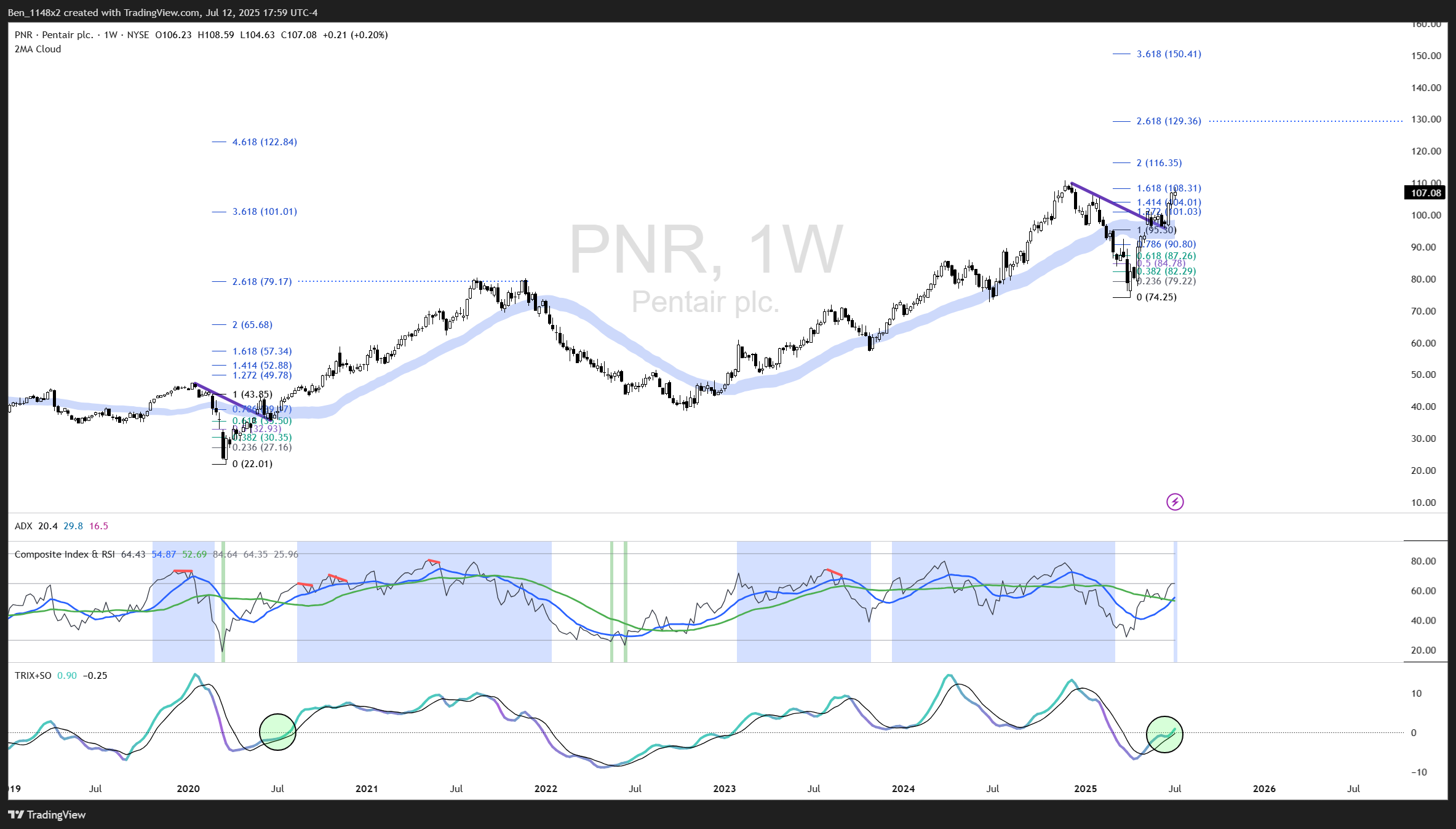The width and height of the screenshot is (1456, 829).
Task: Click the 2023 label on time axis
Action: (724, 789)
